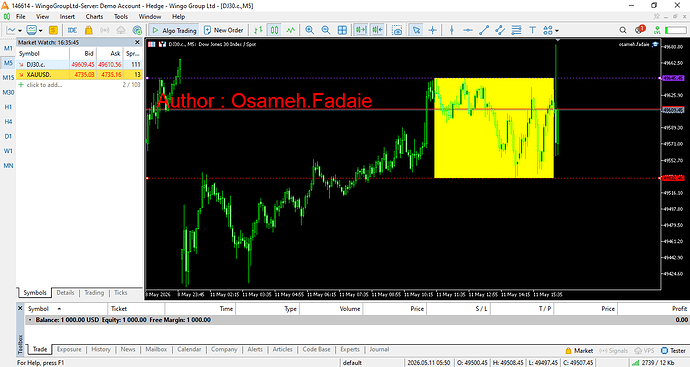Open the VPS button in status bar

(645, 350)
